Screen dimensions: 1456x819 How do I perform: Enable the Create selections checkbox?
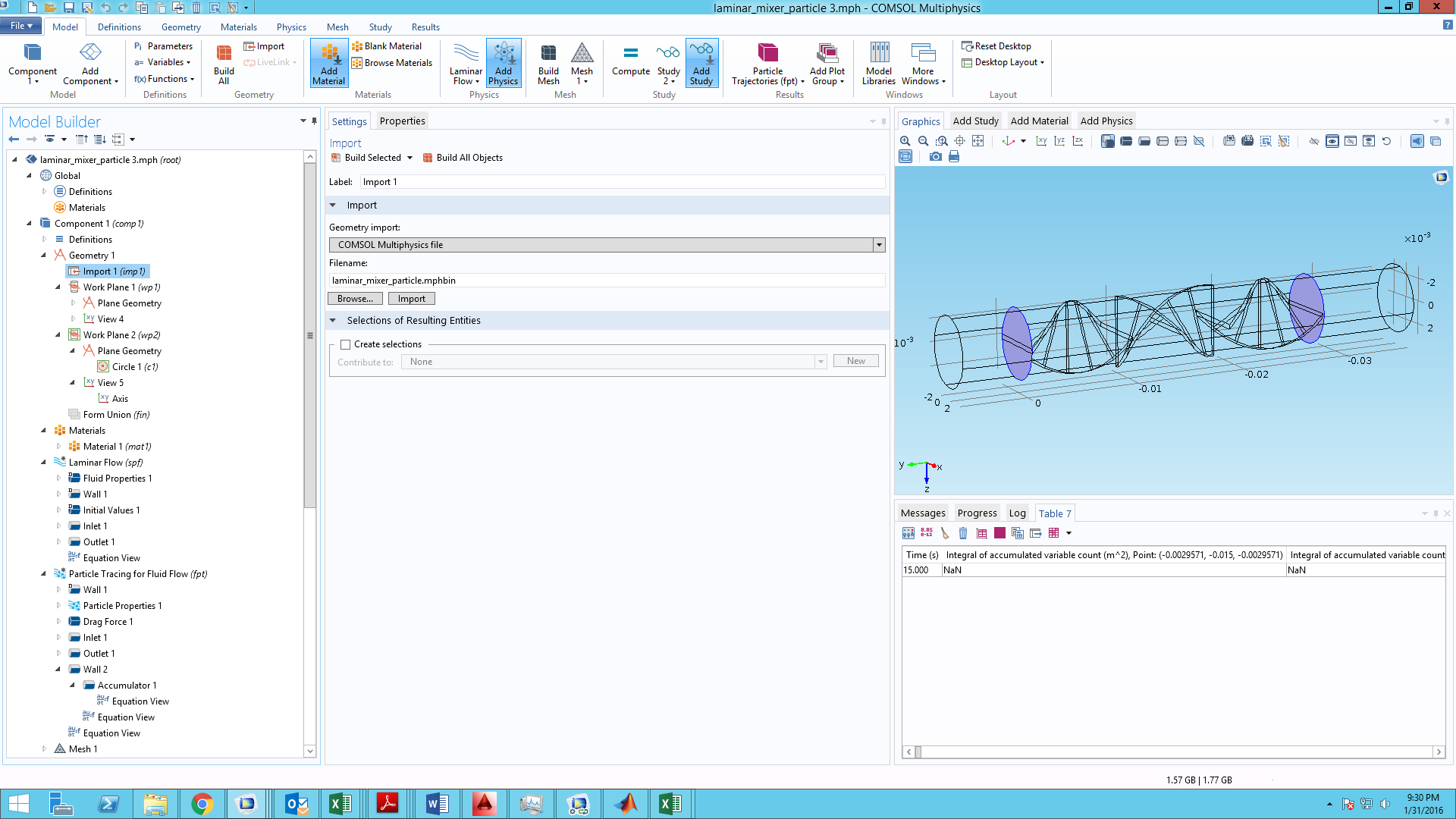coord(346,344)
